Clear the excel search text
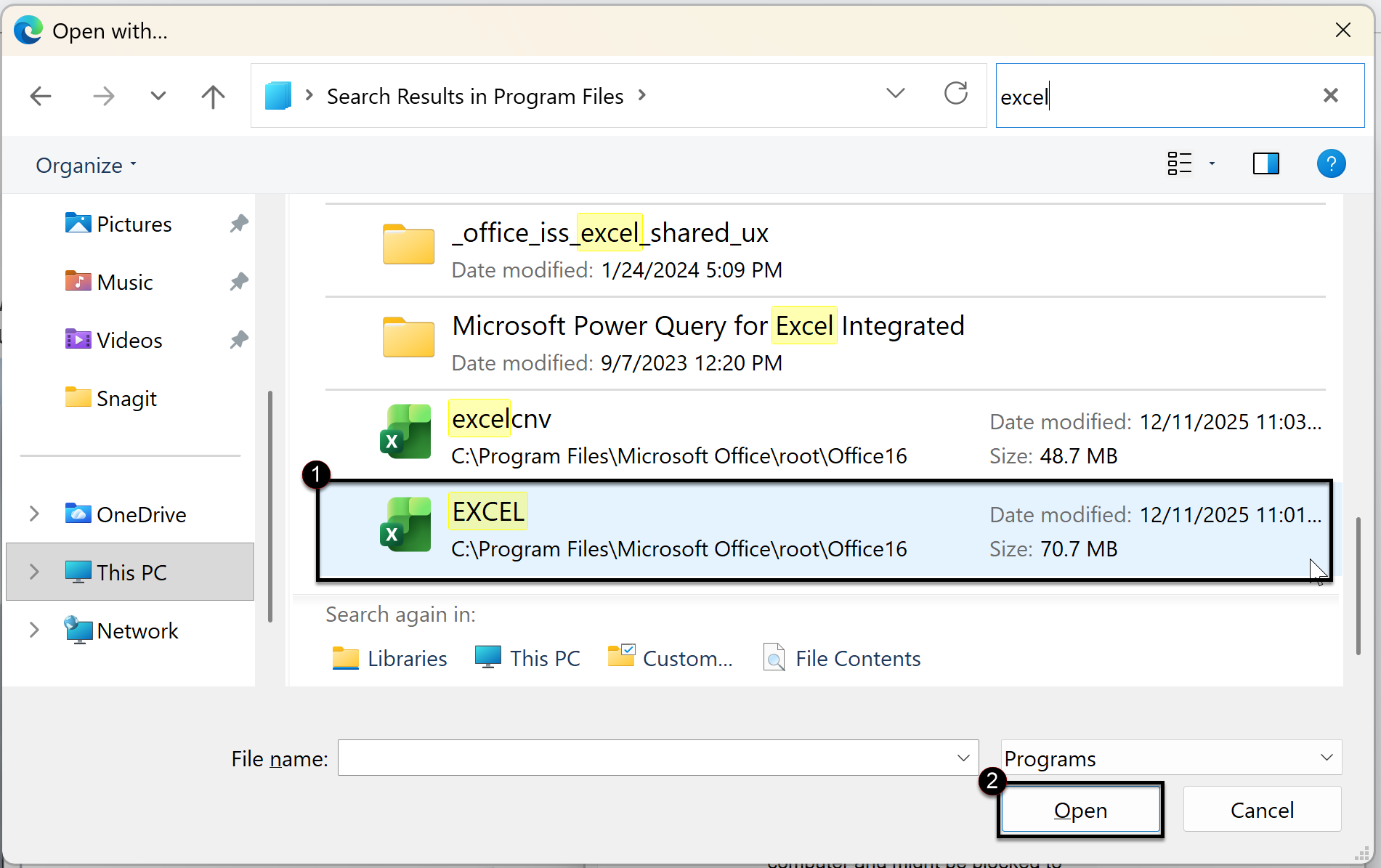The image size is (1381, 868). click(1330, 96)
